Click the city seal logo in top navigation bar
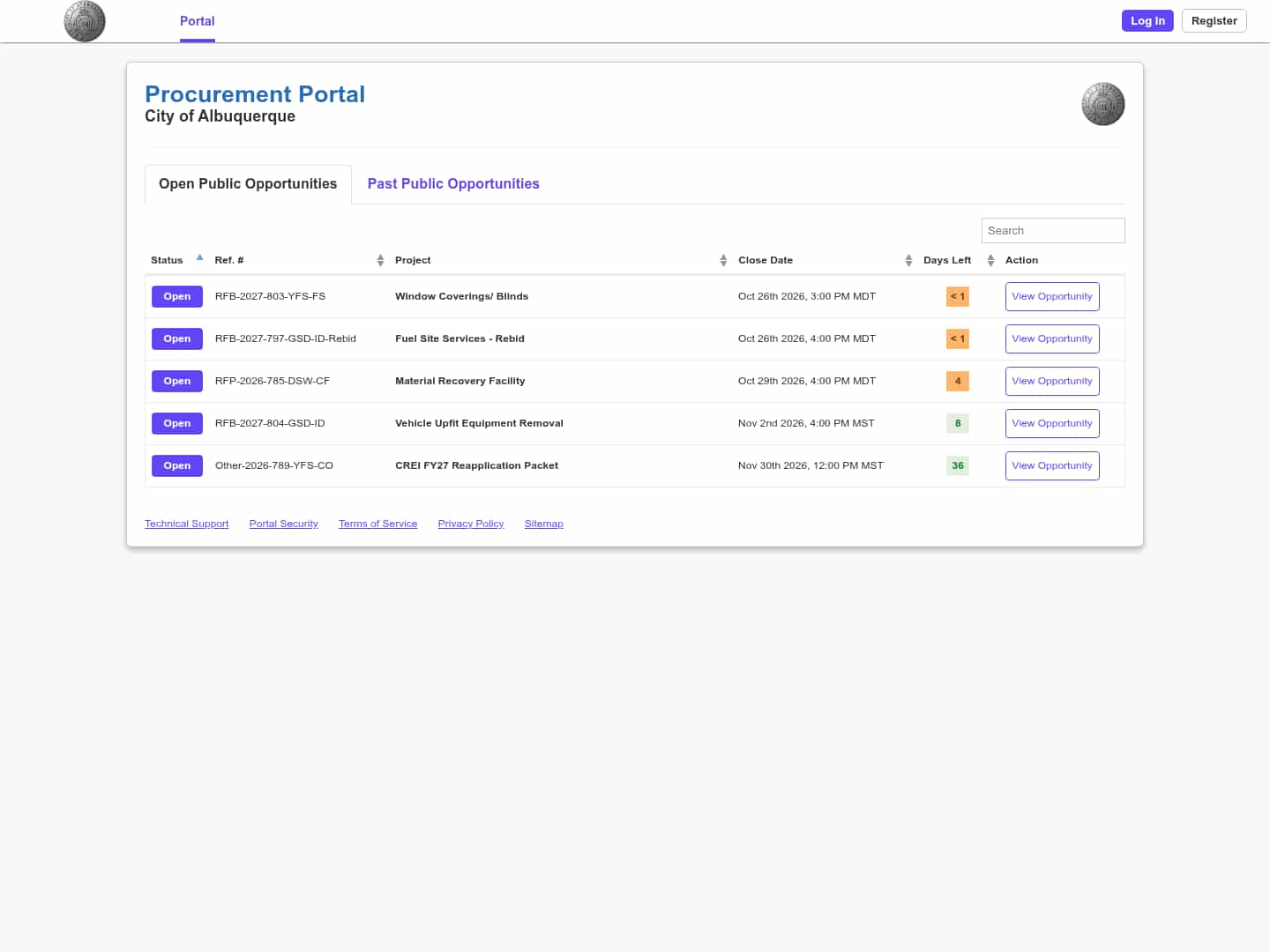 tap(85, 21)
